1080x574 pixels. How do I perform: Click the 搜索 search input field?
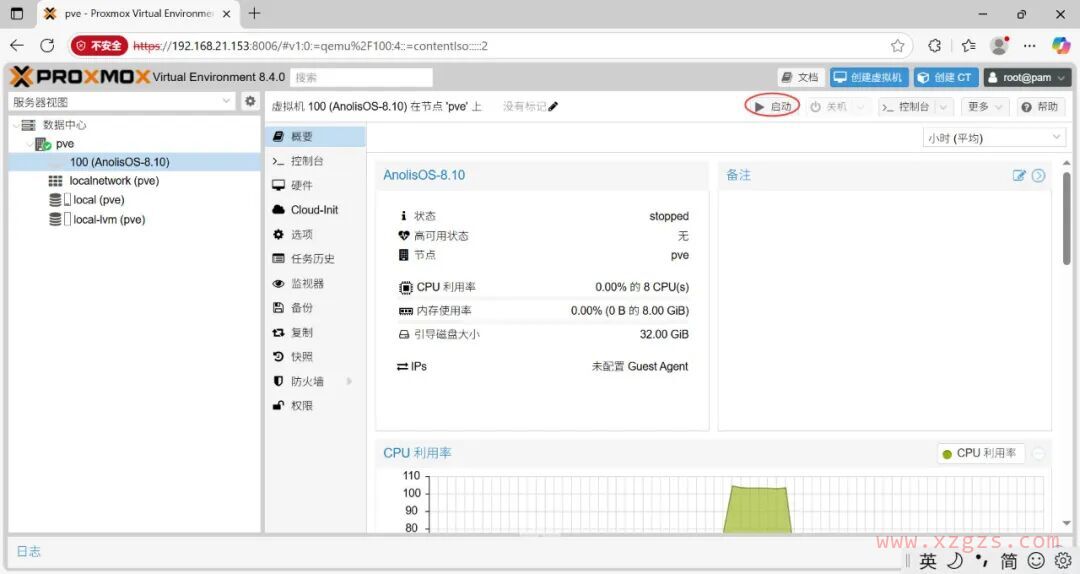[362, 77]
